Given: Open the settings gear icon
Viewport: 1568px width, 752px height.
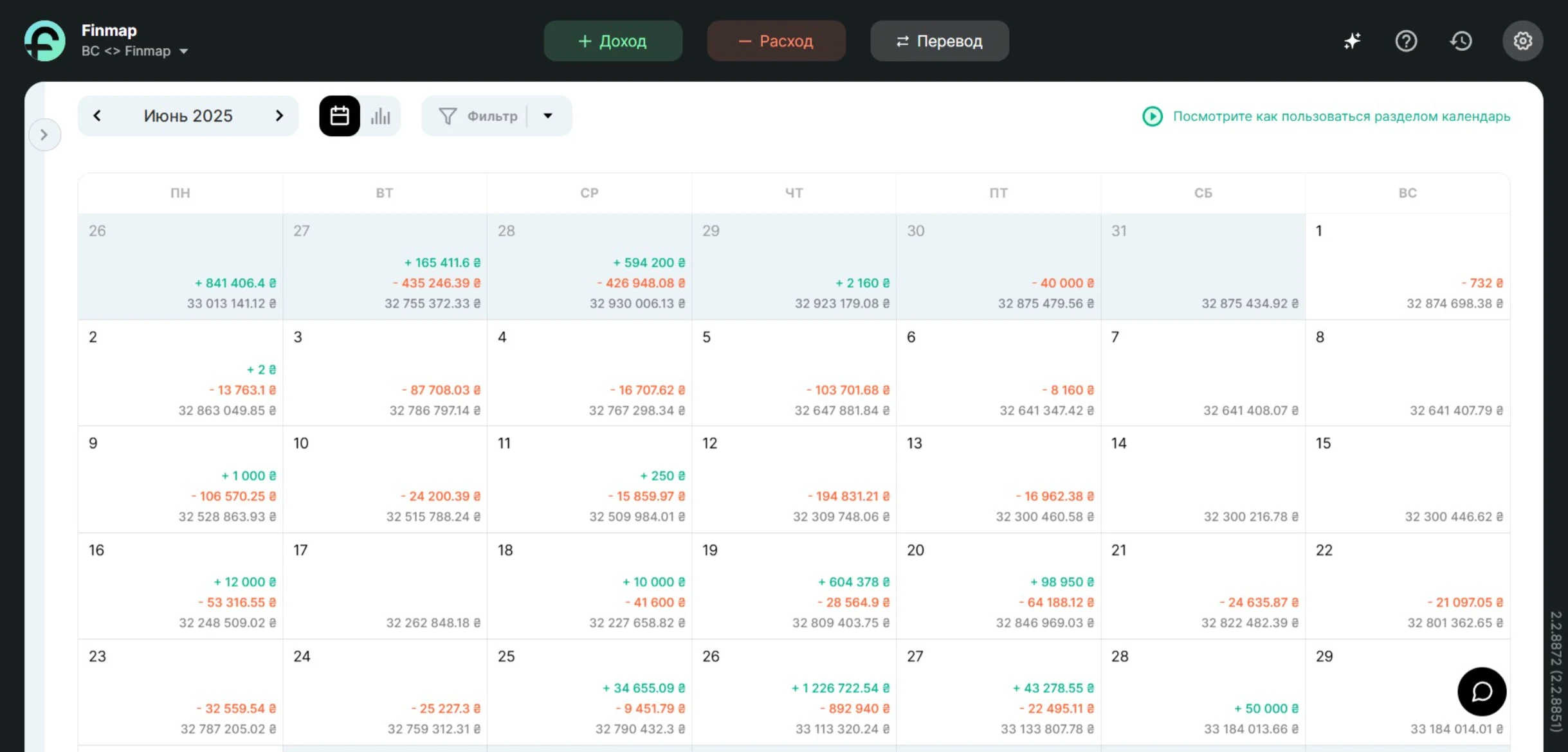Looking at the screenshot, I should point(1522,41).
